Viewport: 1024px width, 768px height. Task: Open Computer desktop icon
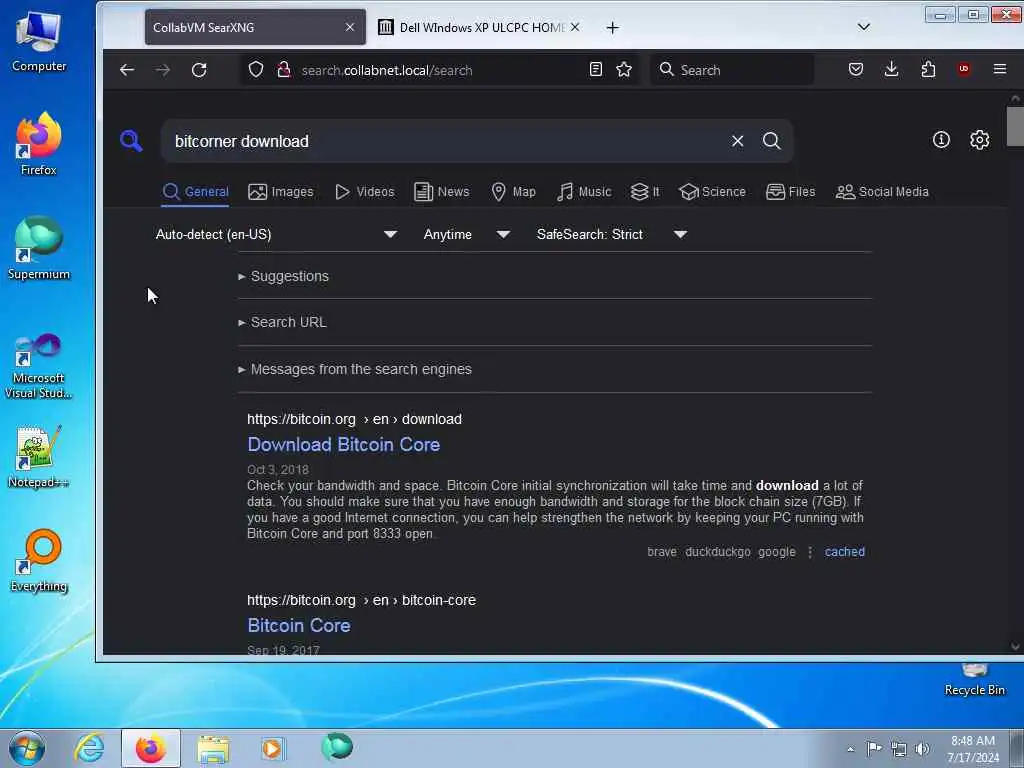[39, 40]
